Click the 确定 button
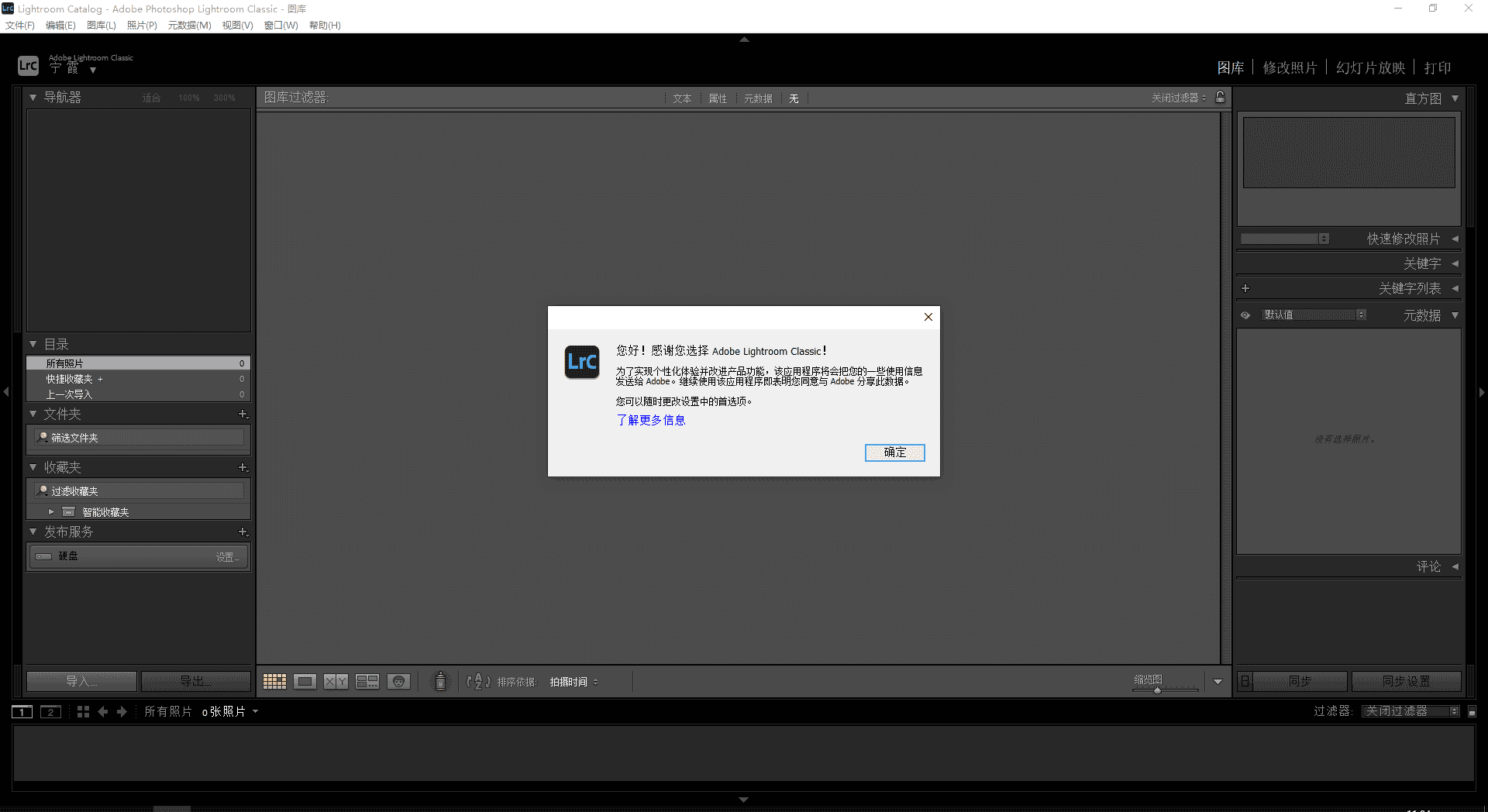 tap(894, 452)
